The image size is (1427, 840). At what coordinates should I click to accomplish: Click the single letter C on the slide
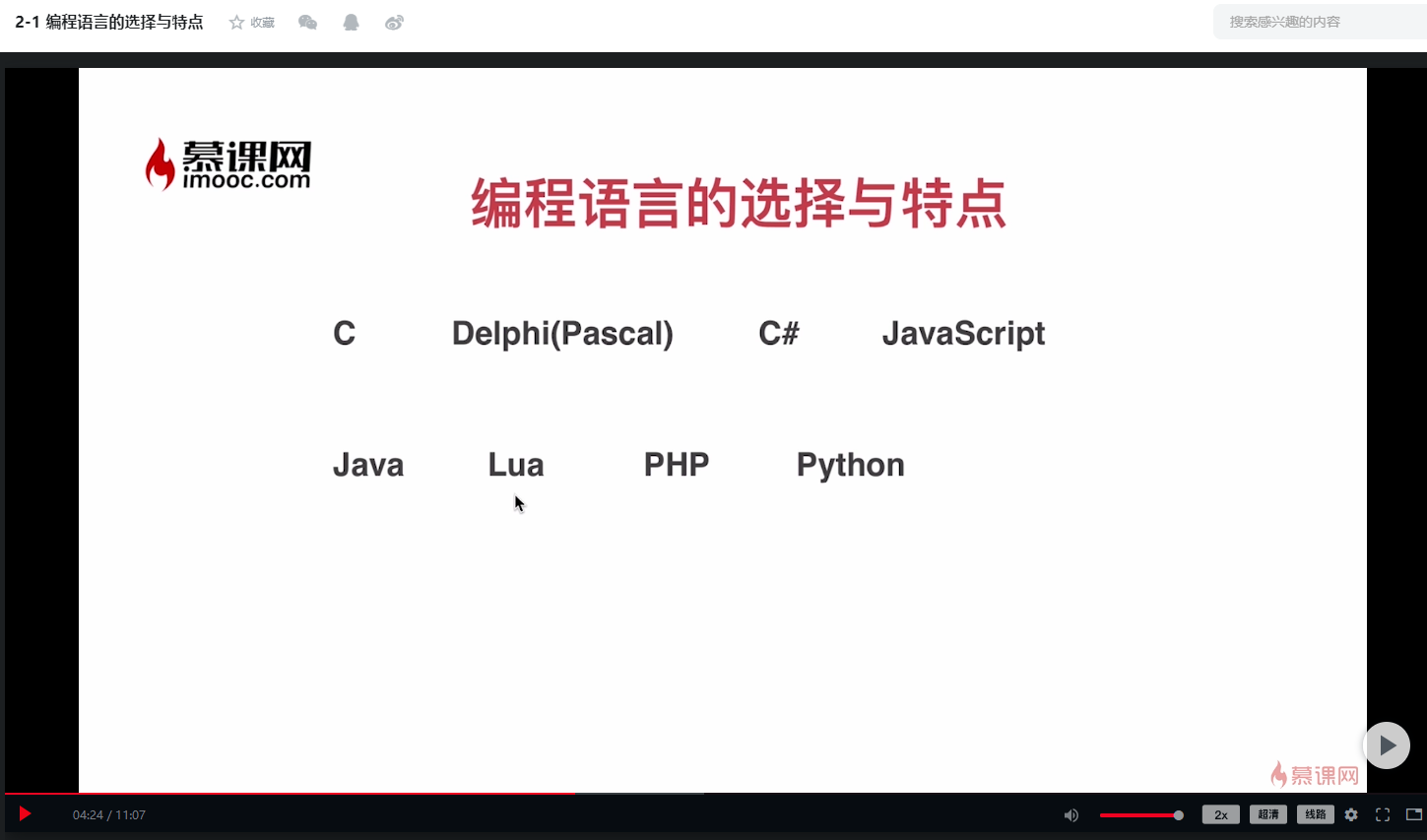344,334
